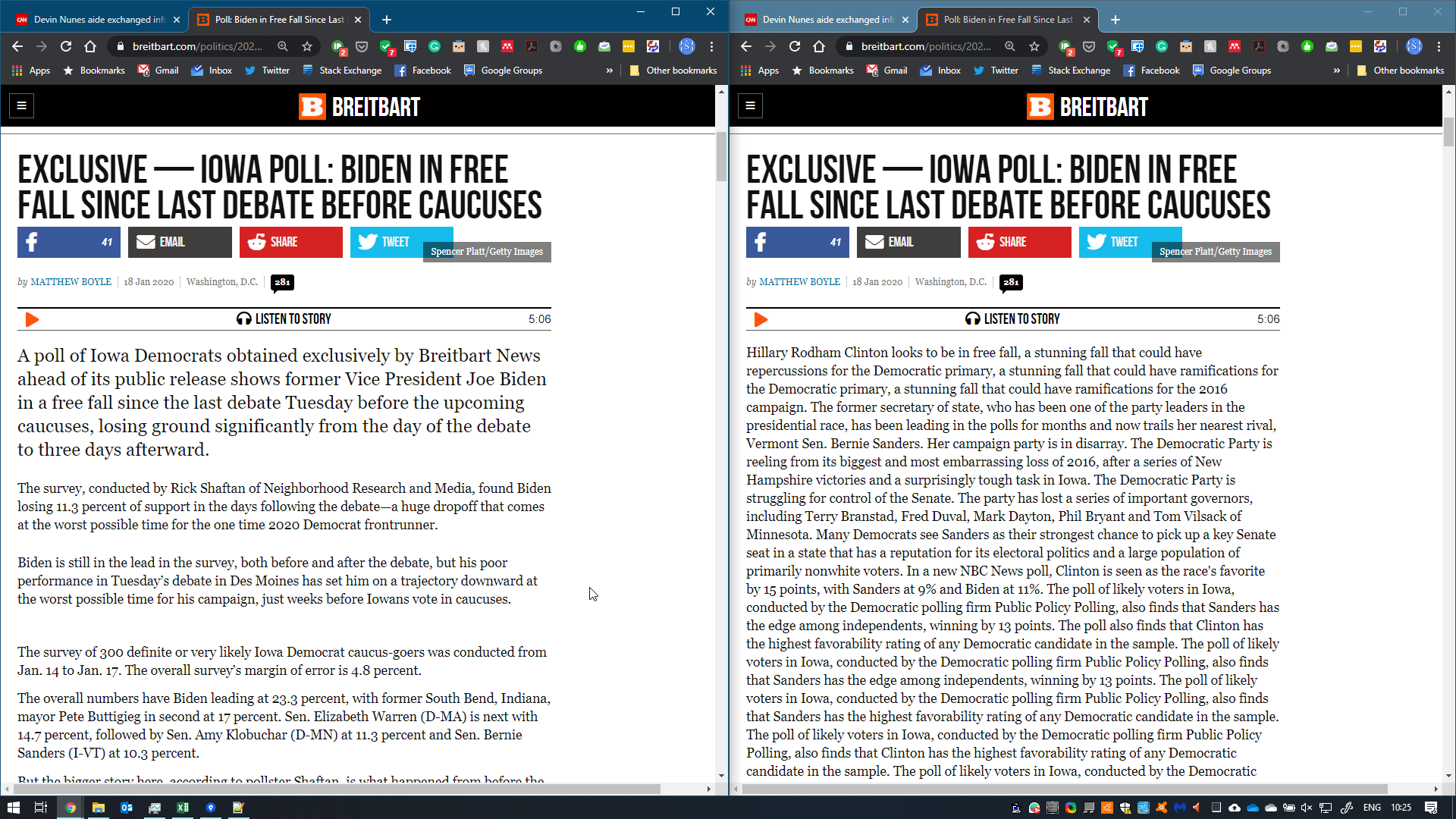Click MATTHEW BOYLE author link in left article
1456x819 pixels.
(x=71, y=282)
